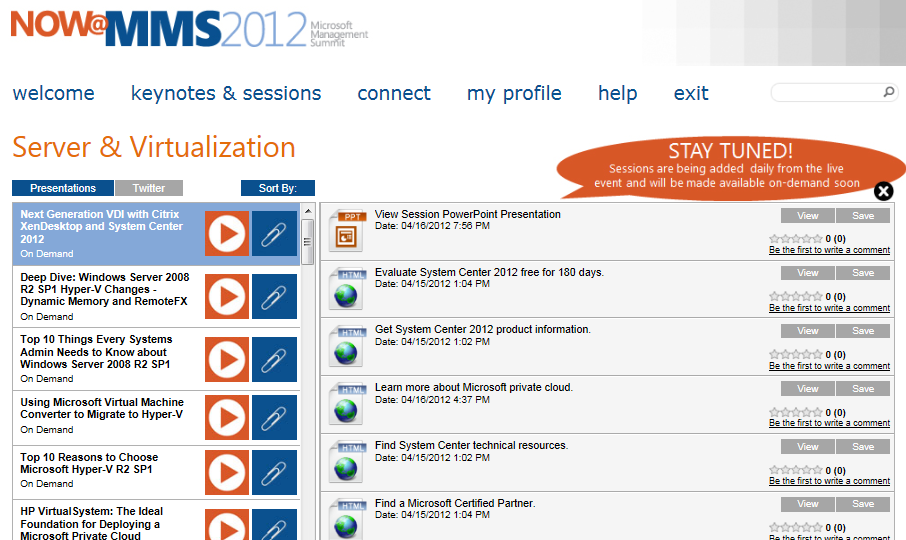
Task: Go to my profile page
Action: pyautogui.click(x=514, y=94)
